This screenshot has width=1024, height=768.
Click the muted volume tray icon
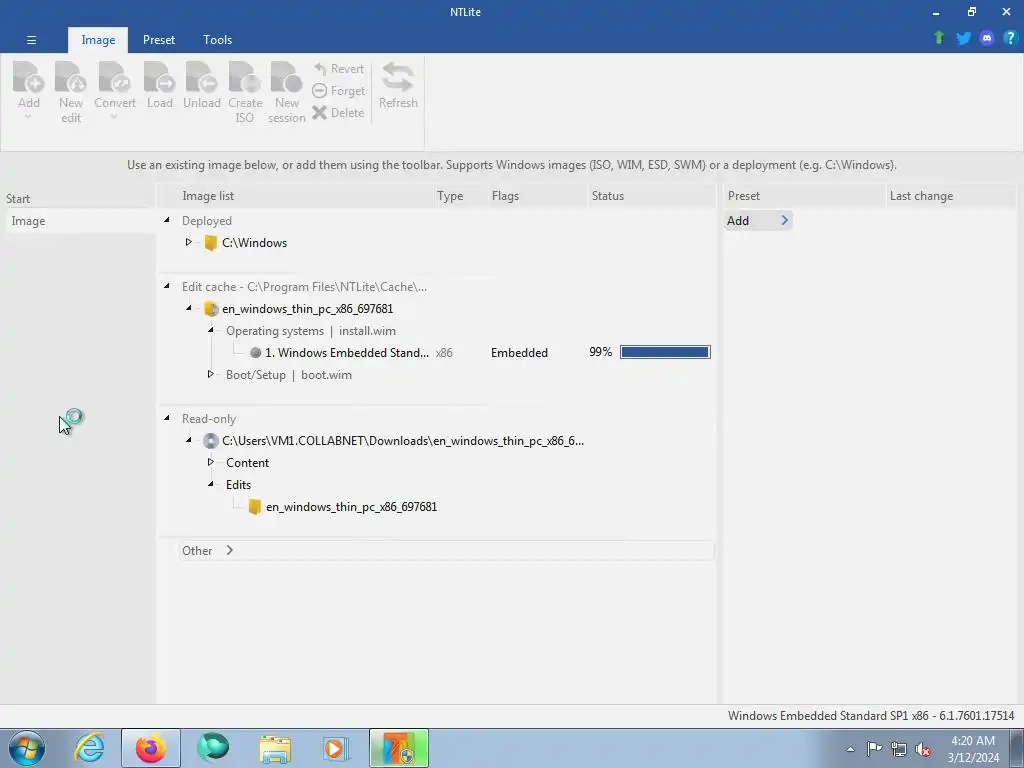tap(923, 749)
